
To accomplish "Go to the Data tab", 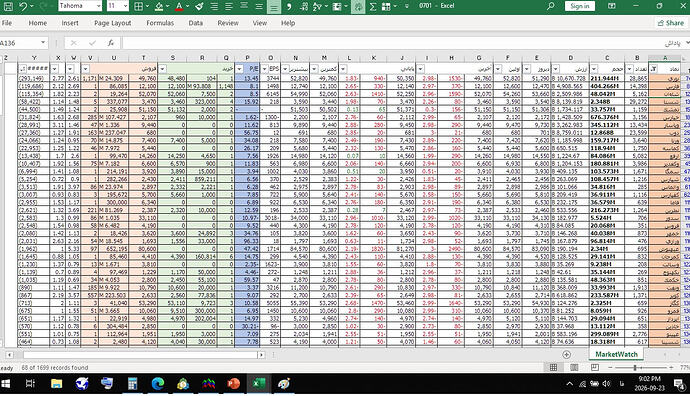I will point(196,23).
